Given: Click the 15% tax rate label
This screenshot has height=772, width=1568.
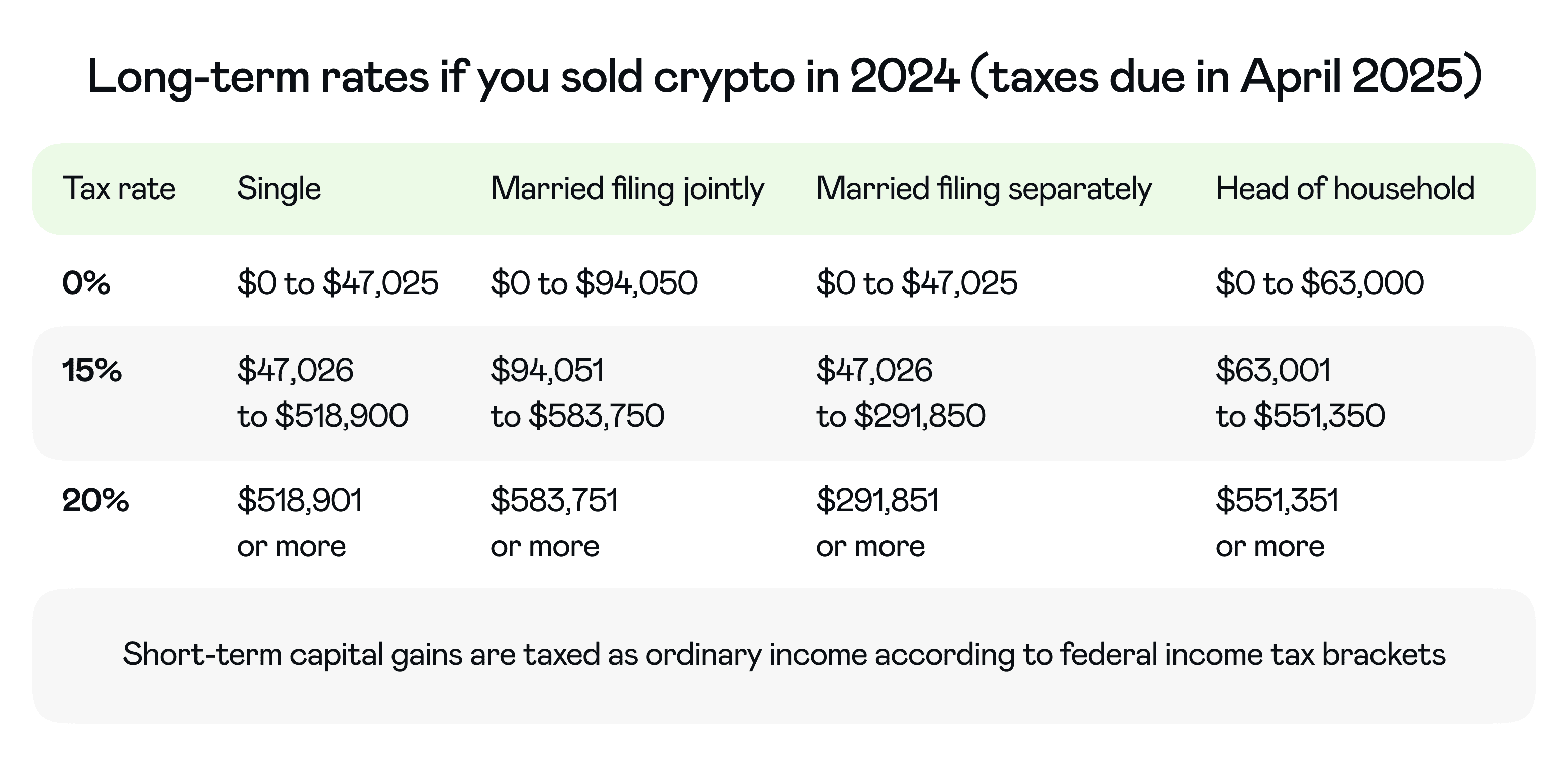Looking at the screenshot, I should [x=92, y=370].
